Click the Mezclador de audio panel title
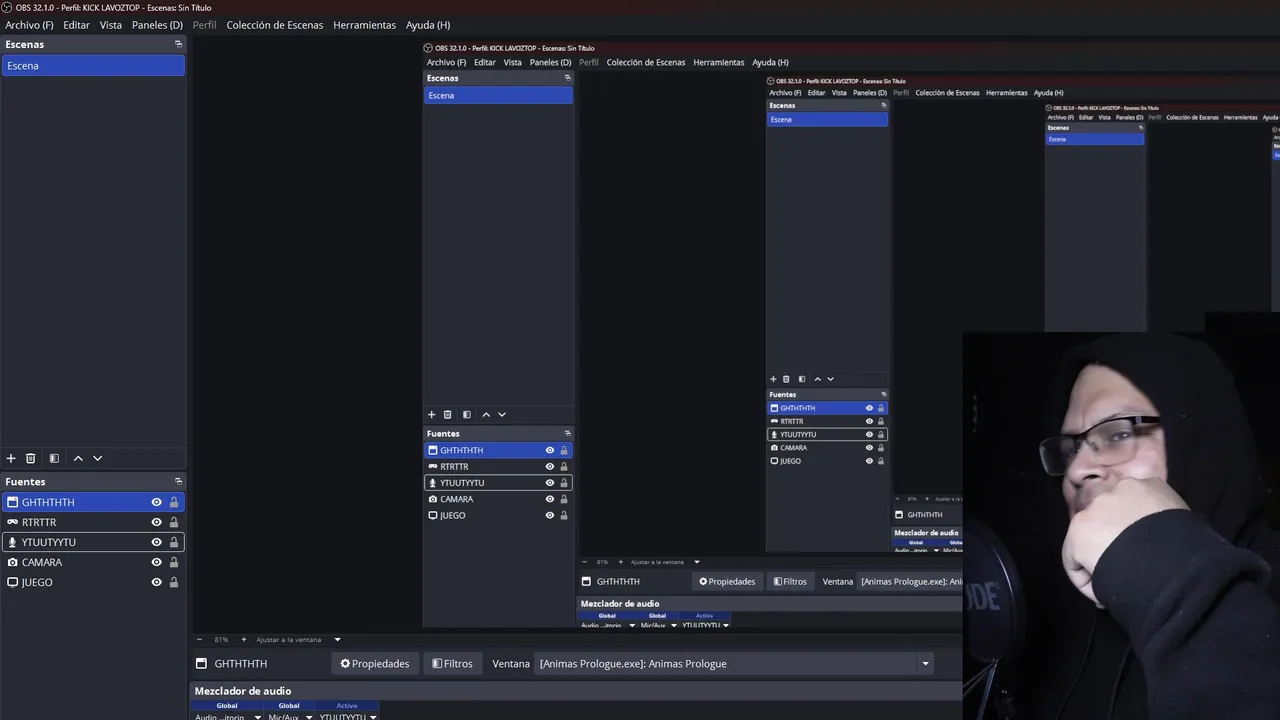Screen dimensions: 1280x720 [243, 691]
